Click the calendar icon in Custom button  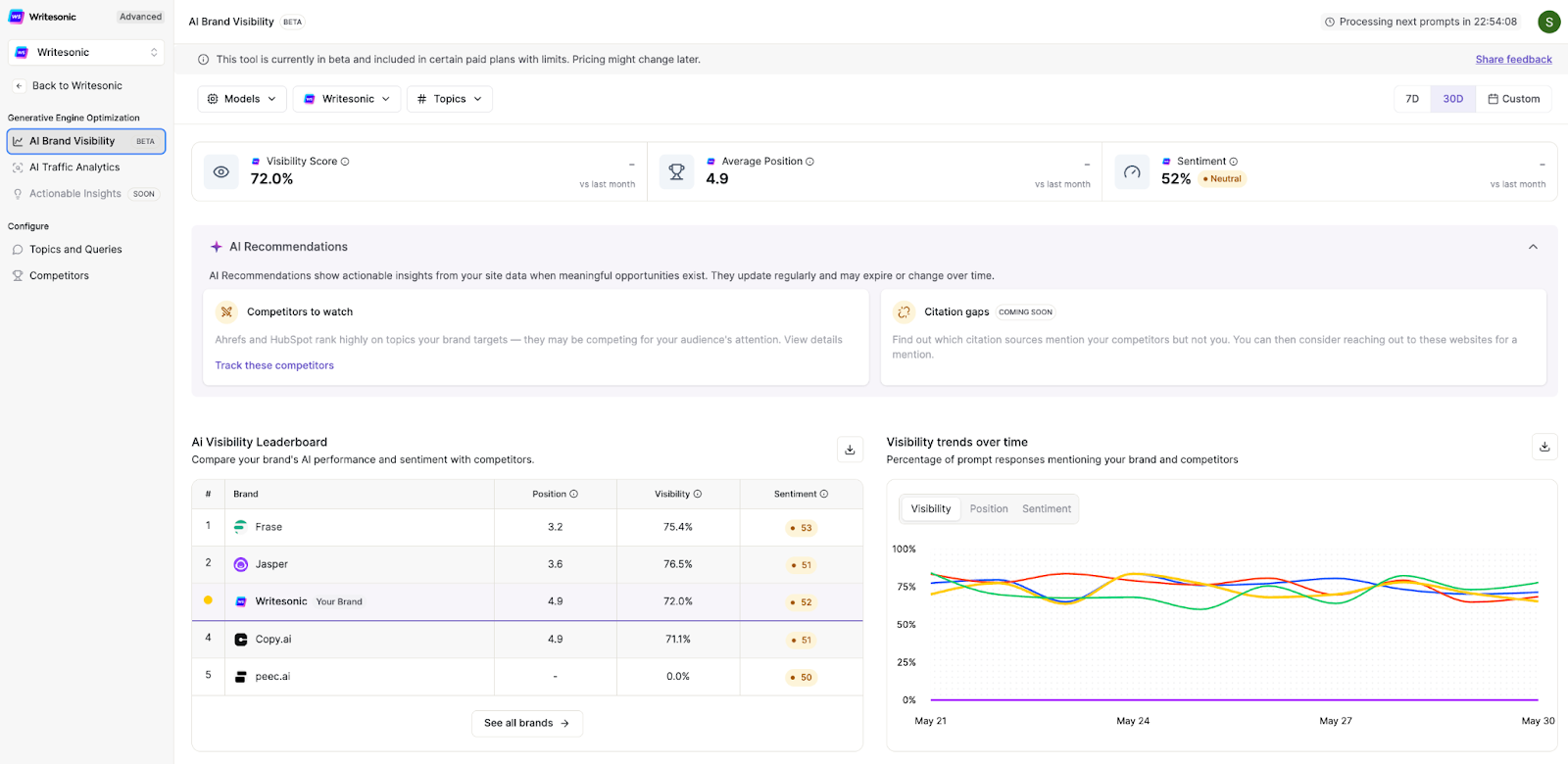click(1493, 99)
